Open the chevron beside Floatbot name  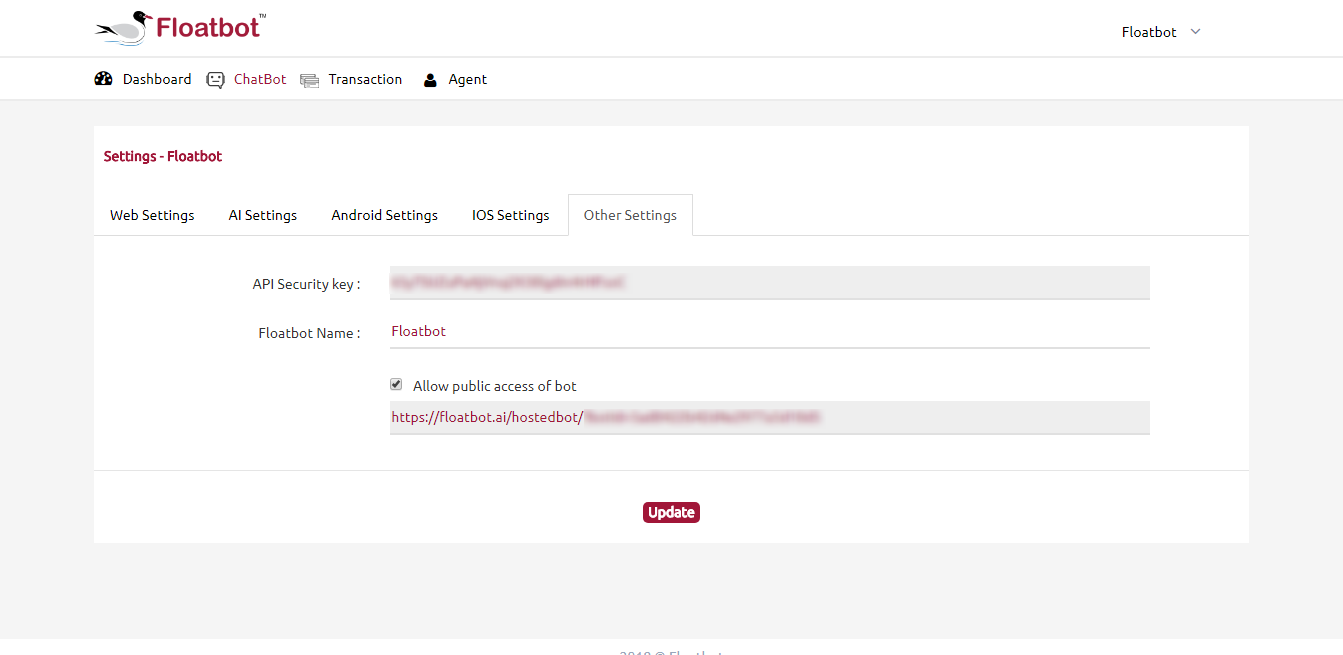tap(1196, 32)
